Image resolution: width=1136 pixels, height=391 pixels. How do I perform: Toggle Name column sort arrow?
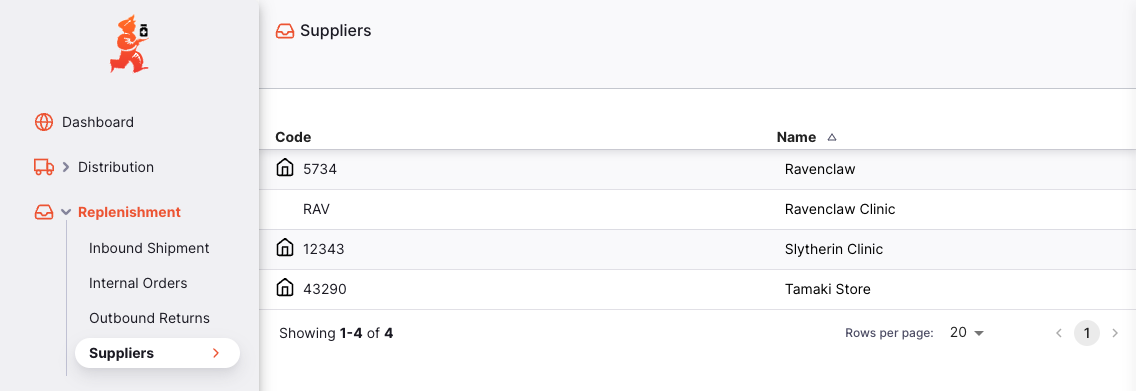point(832,137)
